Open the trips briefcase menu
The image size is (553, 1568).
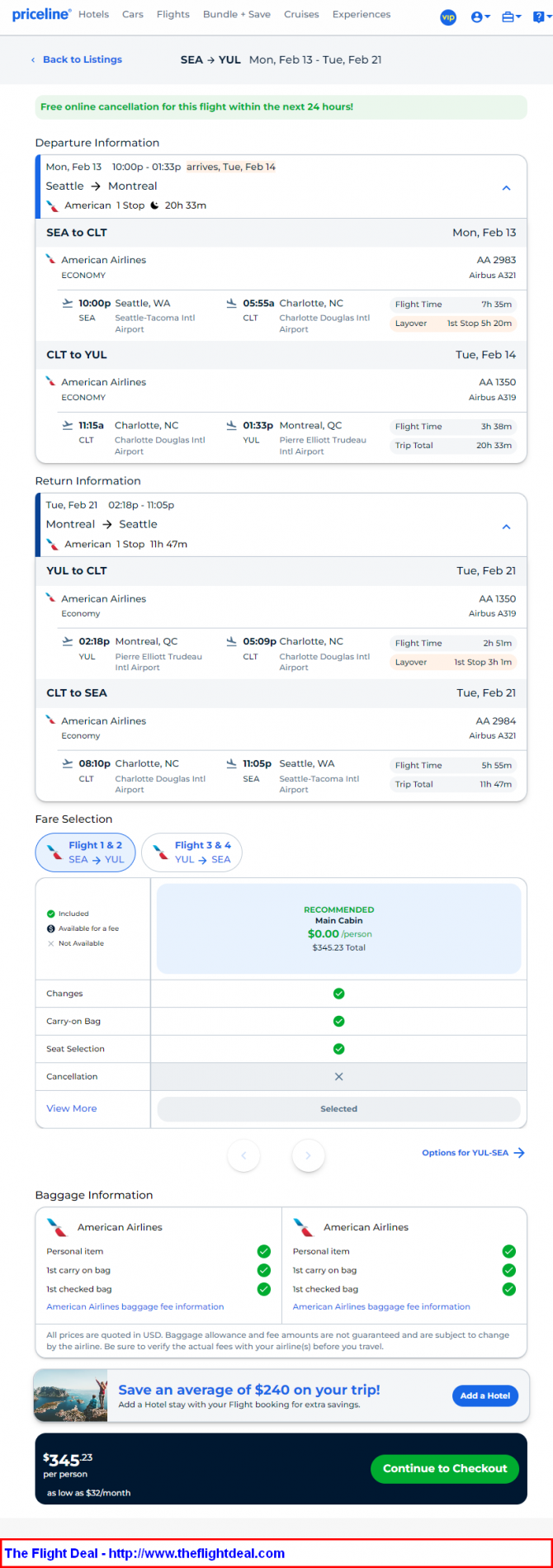point(511,17)
